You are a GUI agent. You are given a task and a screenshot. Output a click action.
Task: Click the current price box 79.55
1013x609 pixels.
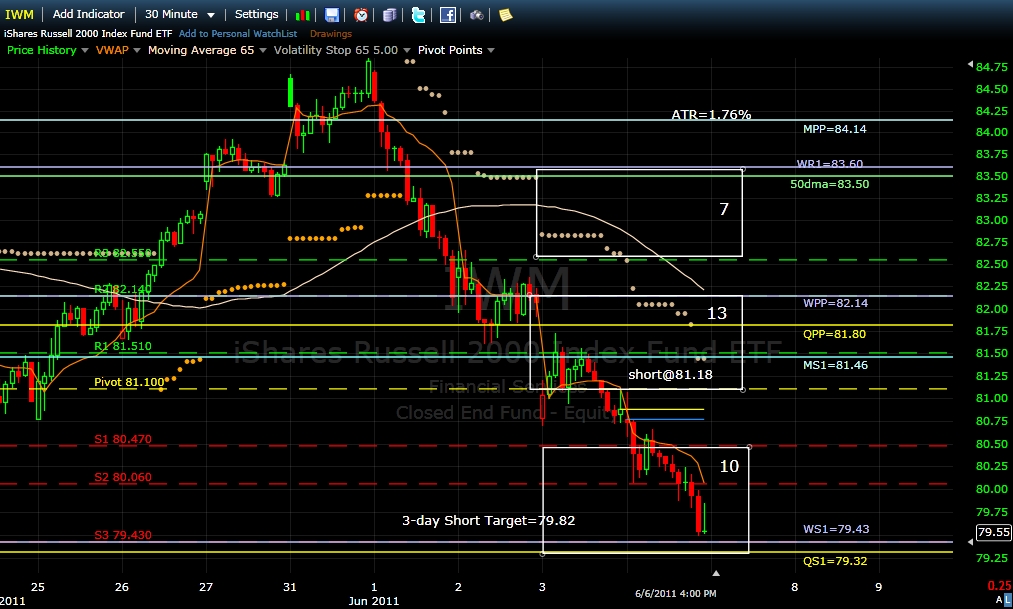pos(993,532)
